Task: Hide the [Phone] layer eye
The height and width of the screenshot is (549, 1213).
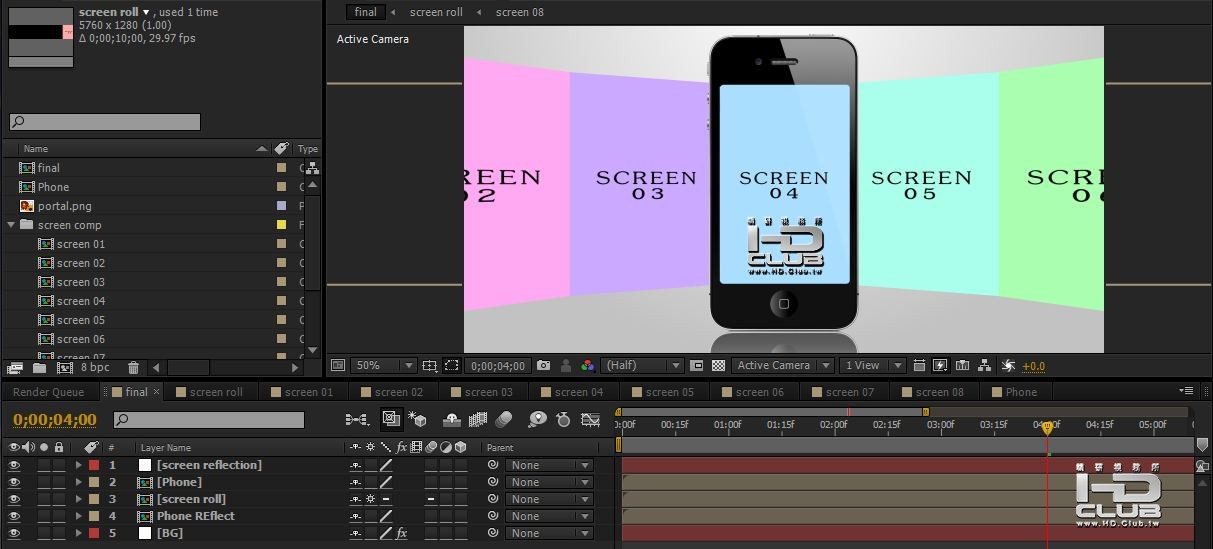Action: pos(14,482)
